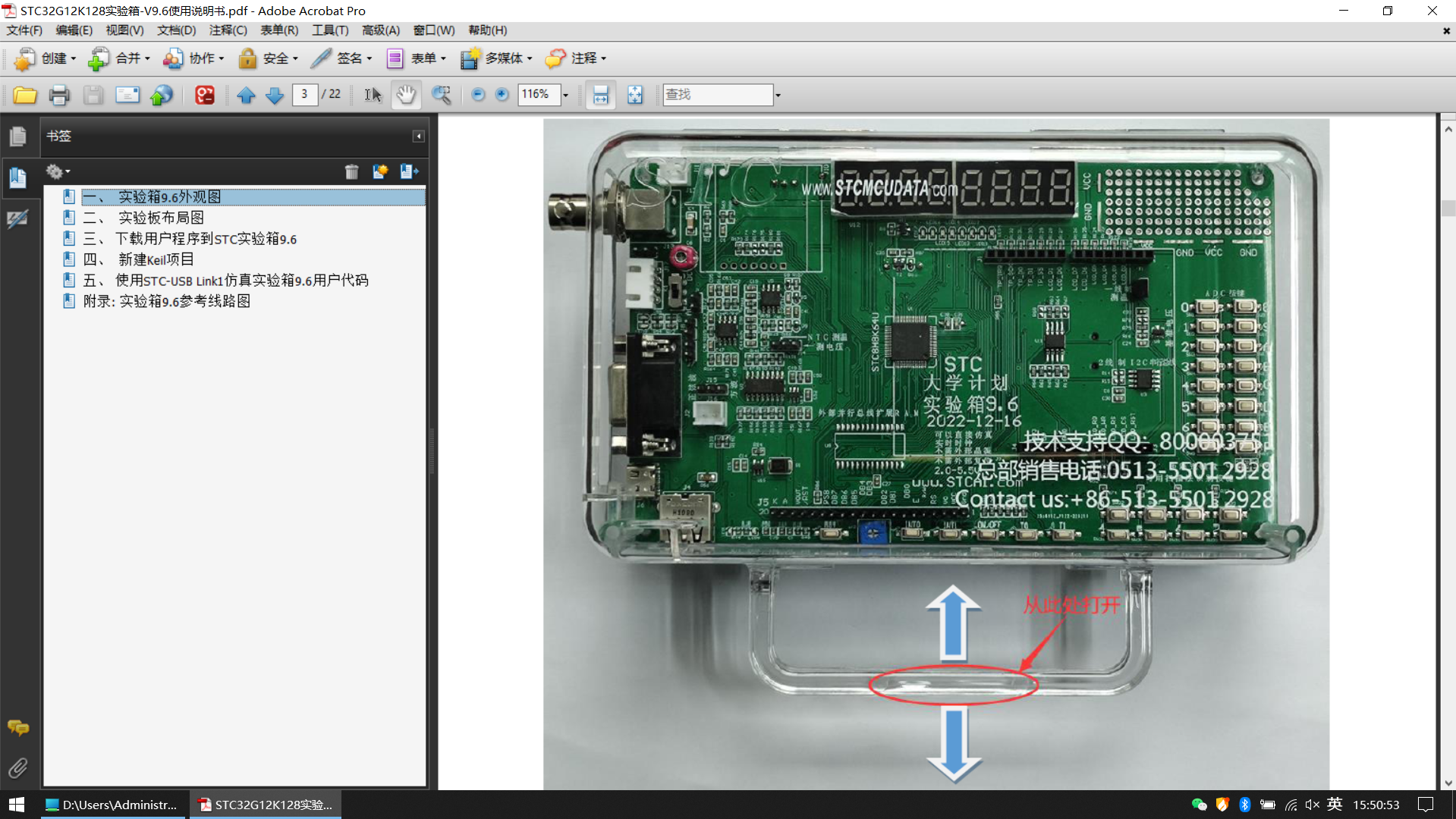
Task: Jump to bookmark 附录: 实验箱9.6参考线路图
Action: (167, 301)
